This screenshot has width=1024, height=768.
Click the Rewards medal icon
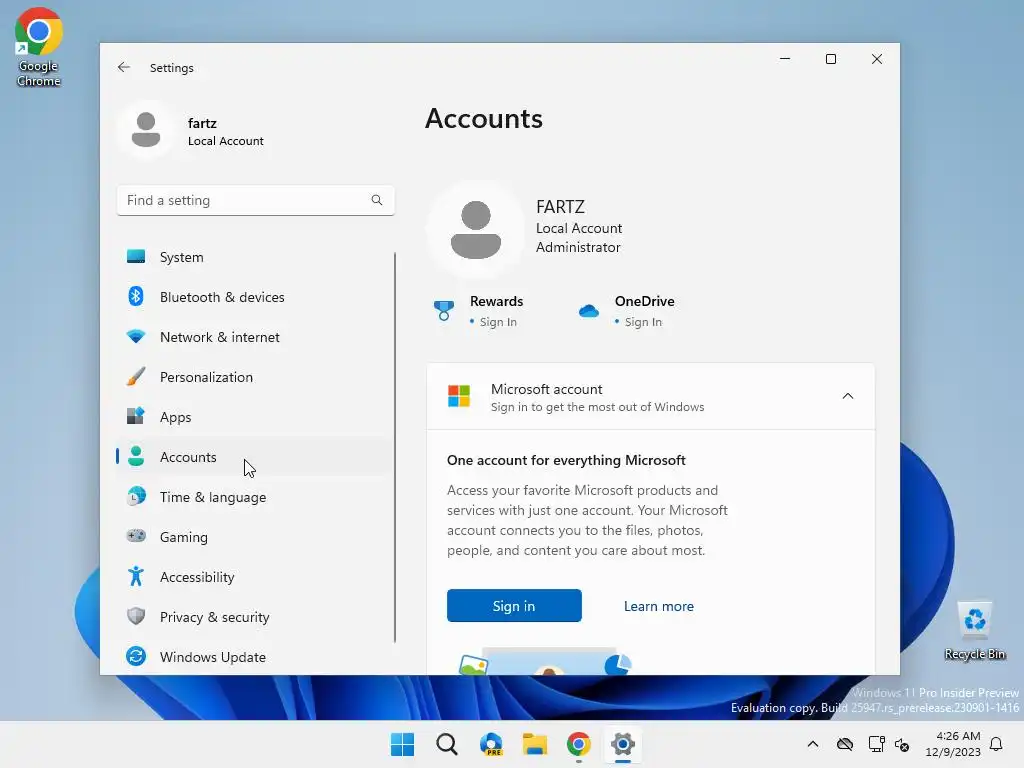pyautogui.click(x=443, y=310)
